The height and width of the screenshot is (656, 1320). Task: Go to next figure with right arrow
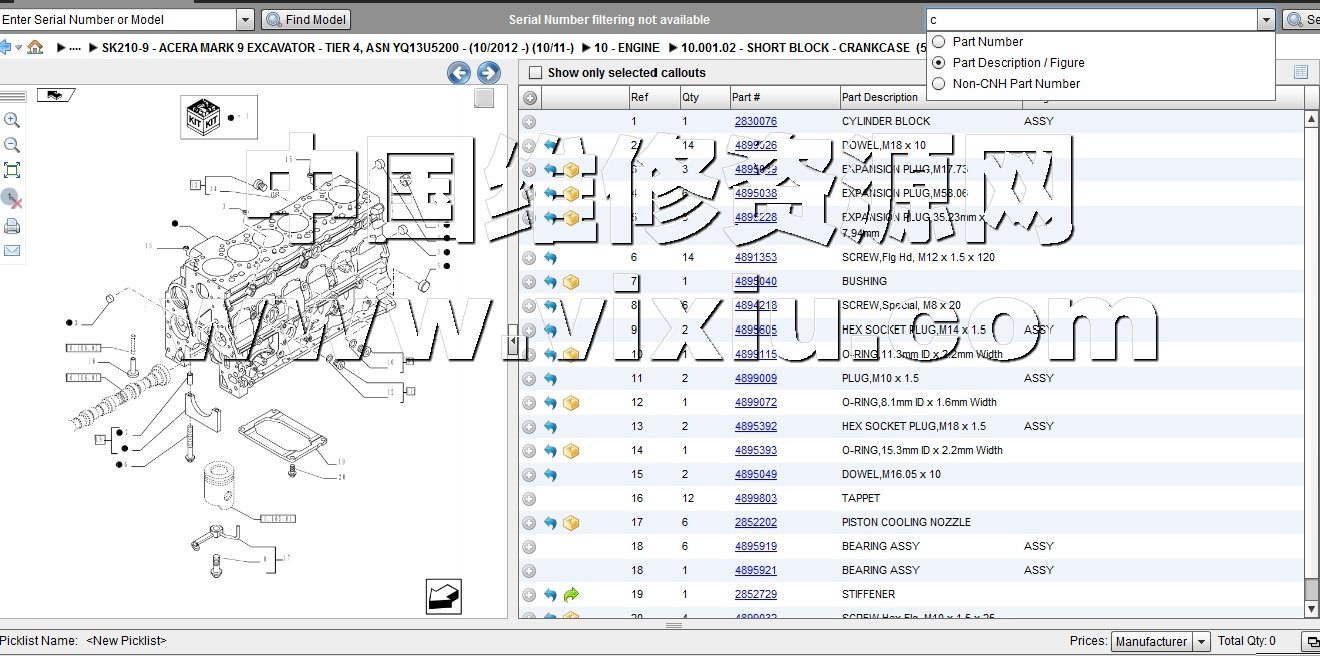click(x=488, y=72)
